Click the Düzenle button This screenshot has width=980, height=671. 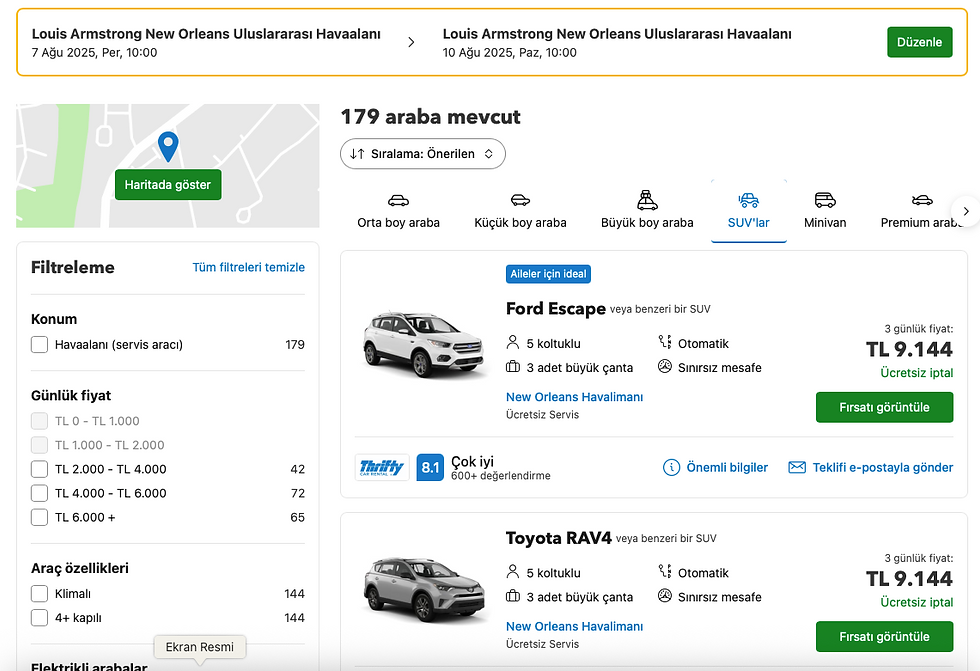coord(919,42)
